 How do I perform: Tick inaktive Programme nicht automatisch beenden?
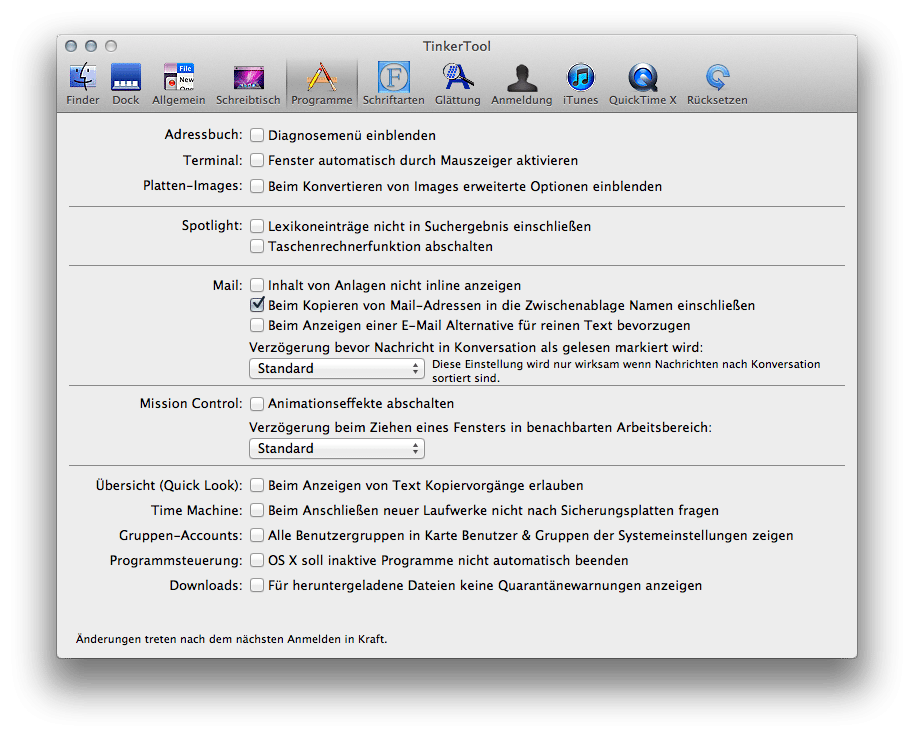click(x=256, y=560)
